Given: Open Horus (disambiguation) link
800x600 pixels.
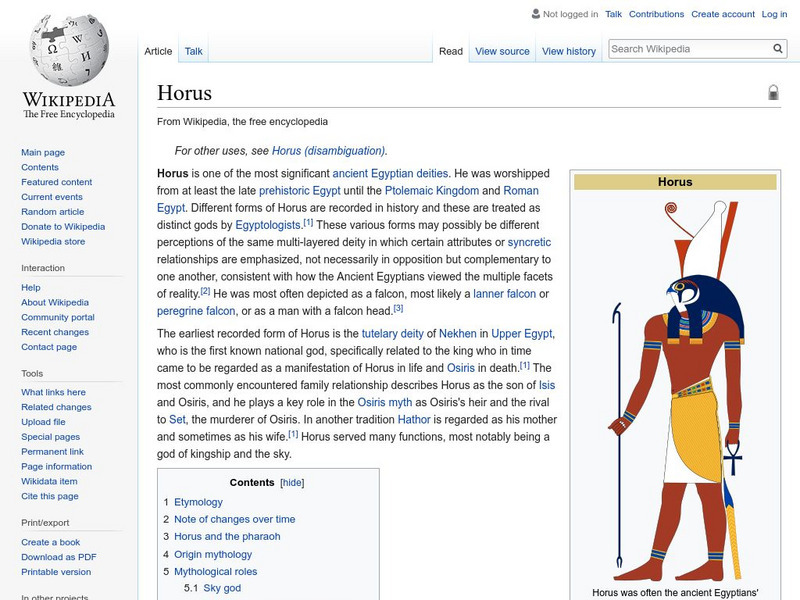Looking at the screenshot, I should pos(329,151).
